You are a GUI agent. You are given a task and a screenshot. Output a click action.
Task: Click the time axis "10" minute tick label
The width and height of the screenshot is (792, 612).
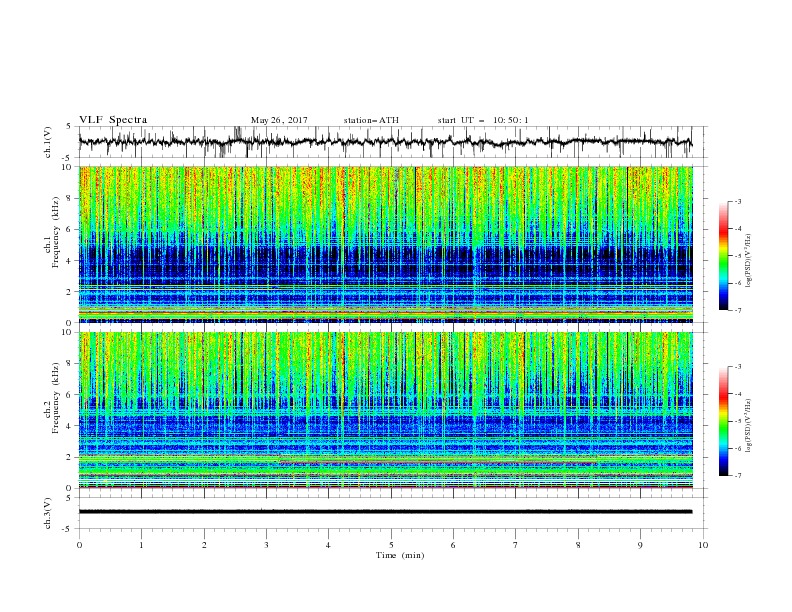[x=703, y=545]
